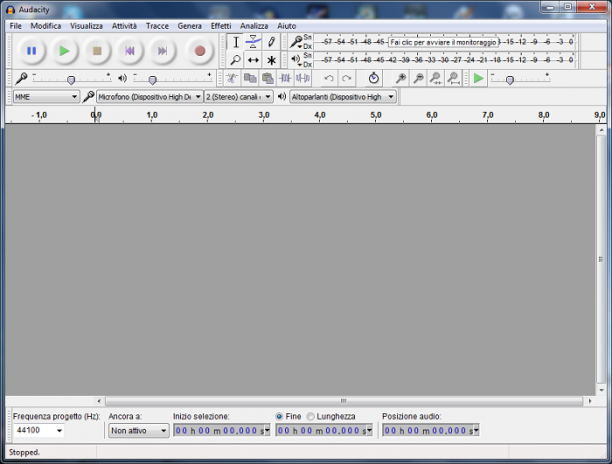Click the vertical scrollbar up arrow
Viewport: 612px width, 464px height.
pyautogui.click(x=601, y=130)
